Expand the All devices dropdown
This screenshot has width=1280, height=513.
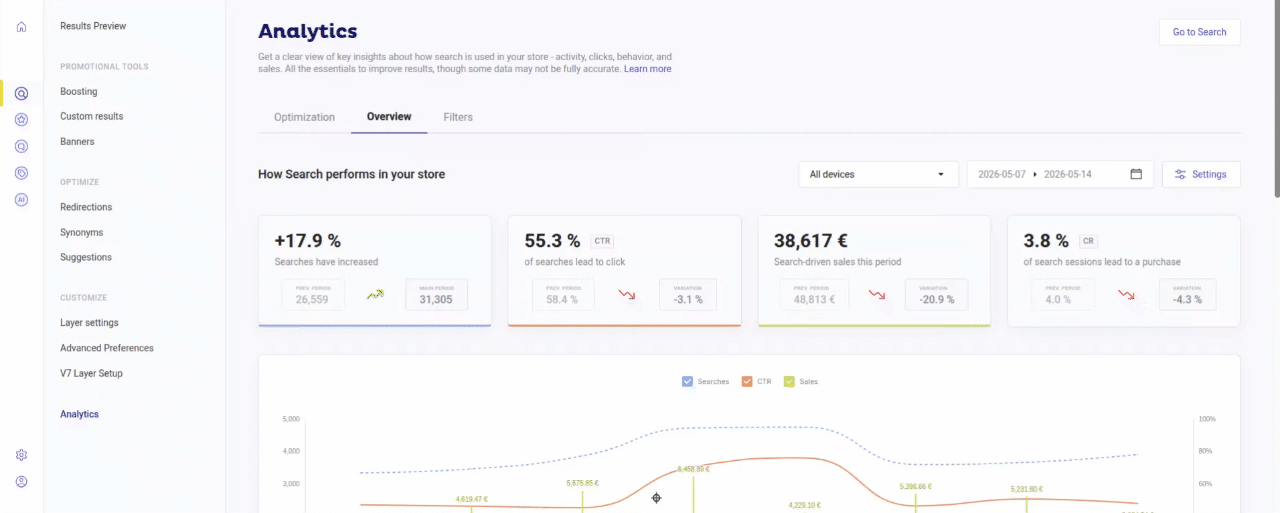pos(878,174)
